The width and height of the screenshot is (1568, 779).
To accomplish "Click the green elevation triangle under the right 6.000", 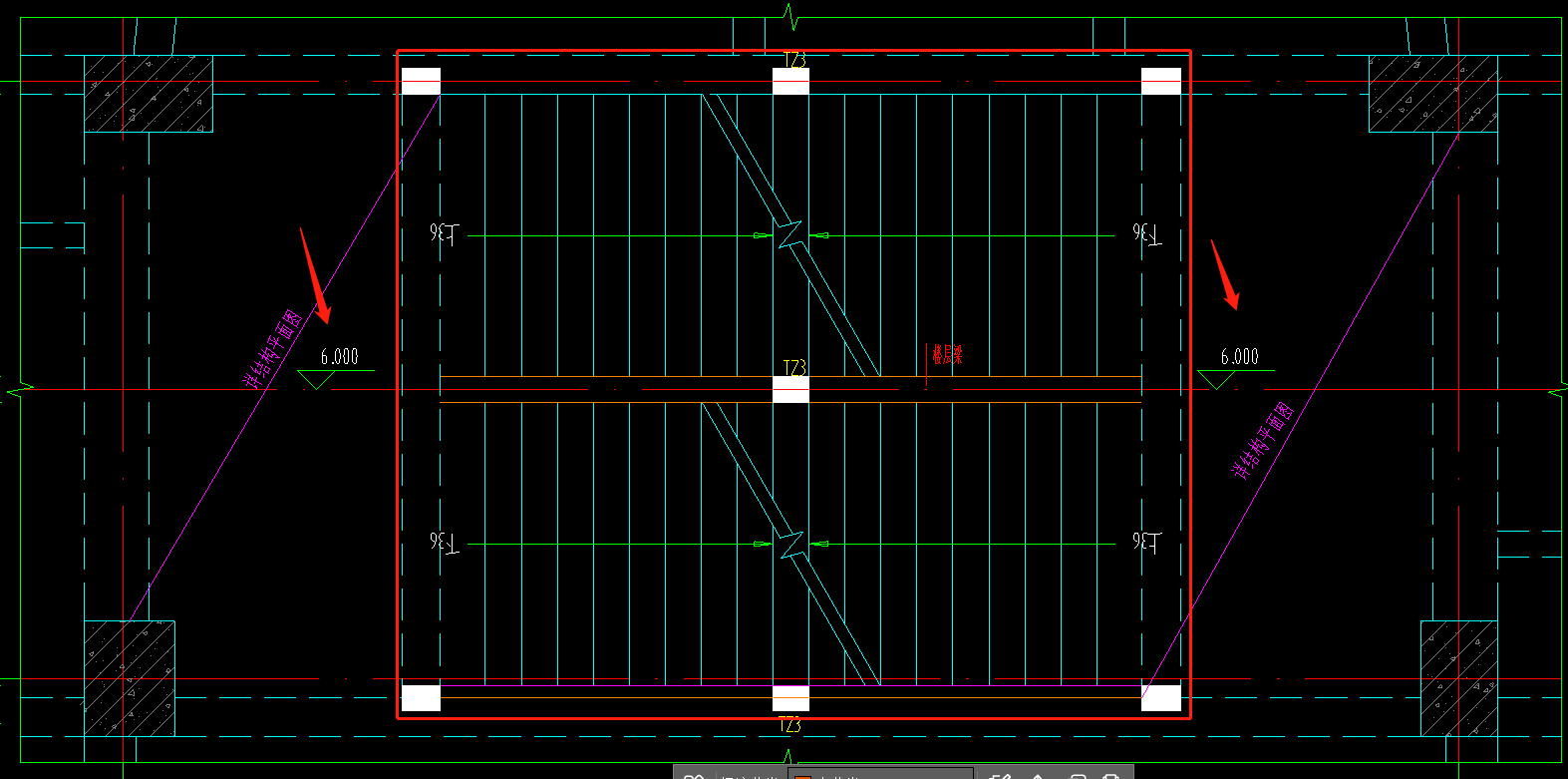I will (1216, 380).
